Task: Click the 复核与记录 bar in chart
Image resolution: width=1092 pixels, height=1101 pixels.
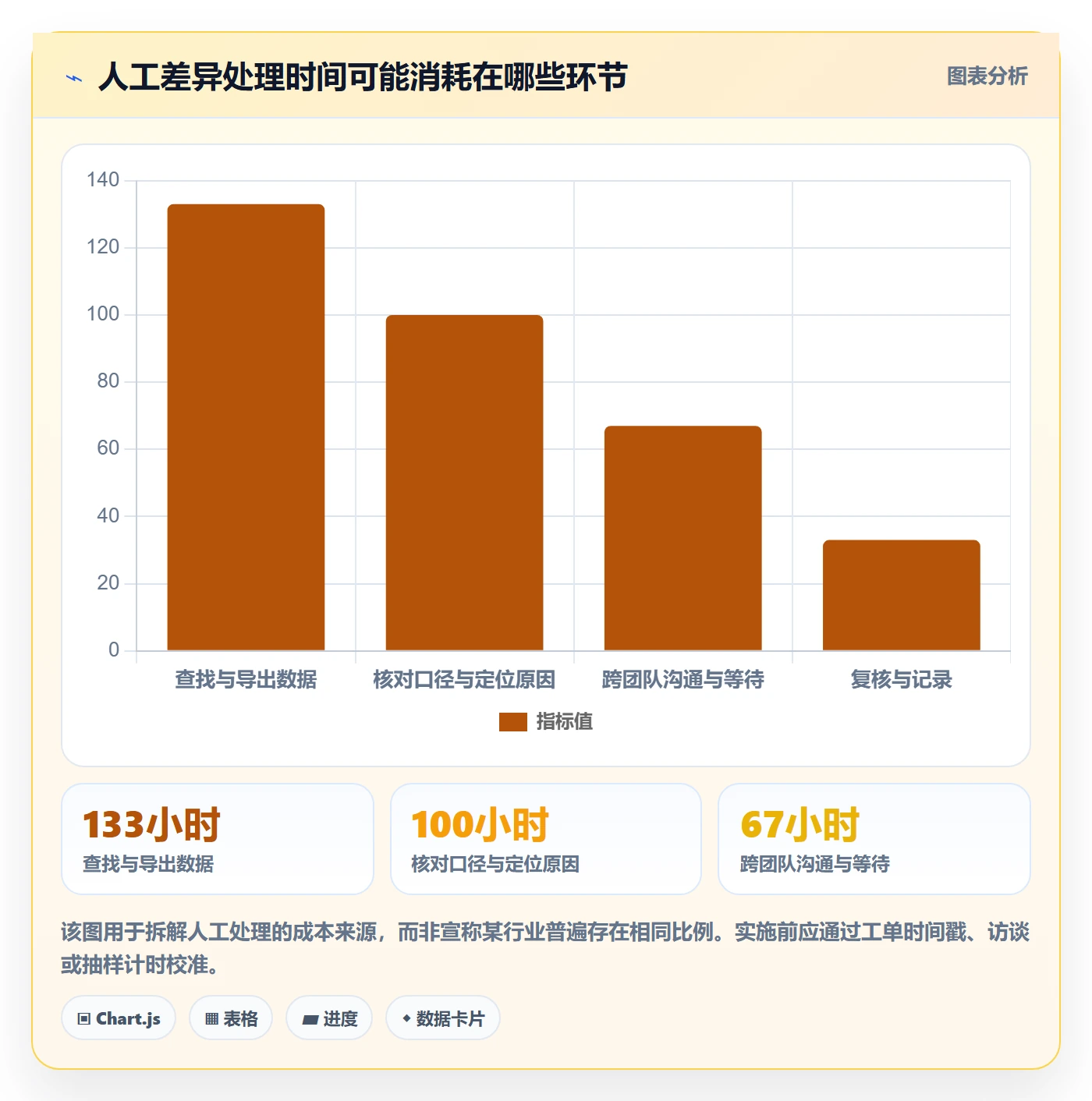Action: pos(901,595)
